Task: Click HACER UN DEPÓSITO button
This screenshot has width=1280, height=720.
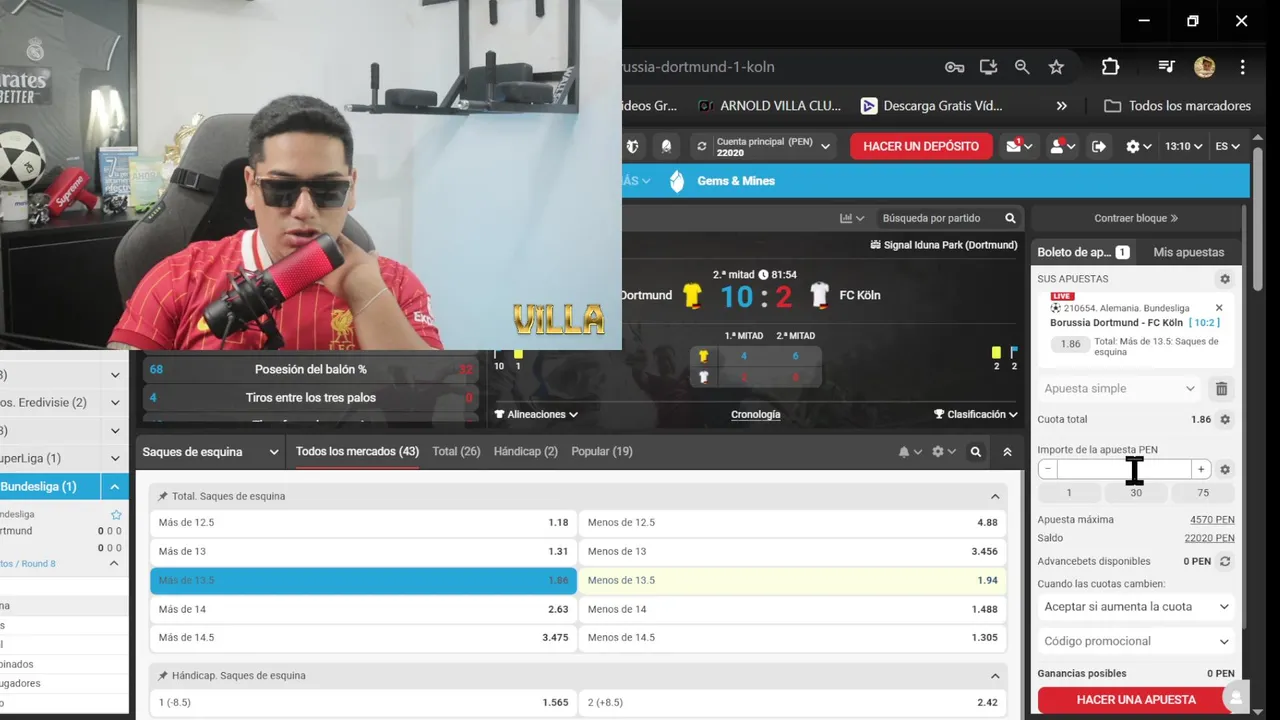Action: pyautogui.click(x=921, y=146)
